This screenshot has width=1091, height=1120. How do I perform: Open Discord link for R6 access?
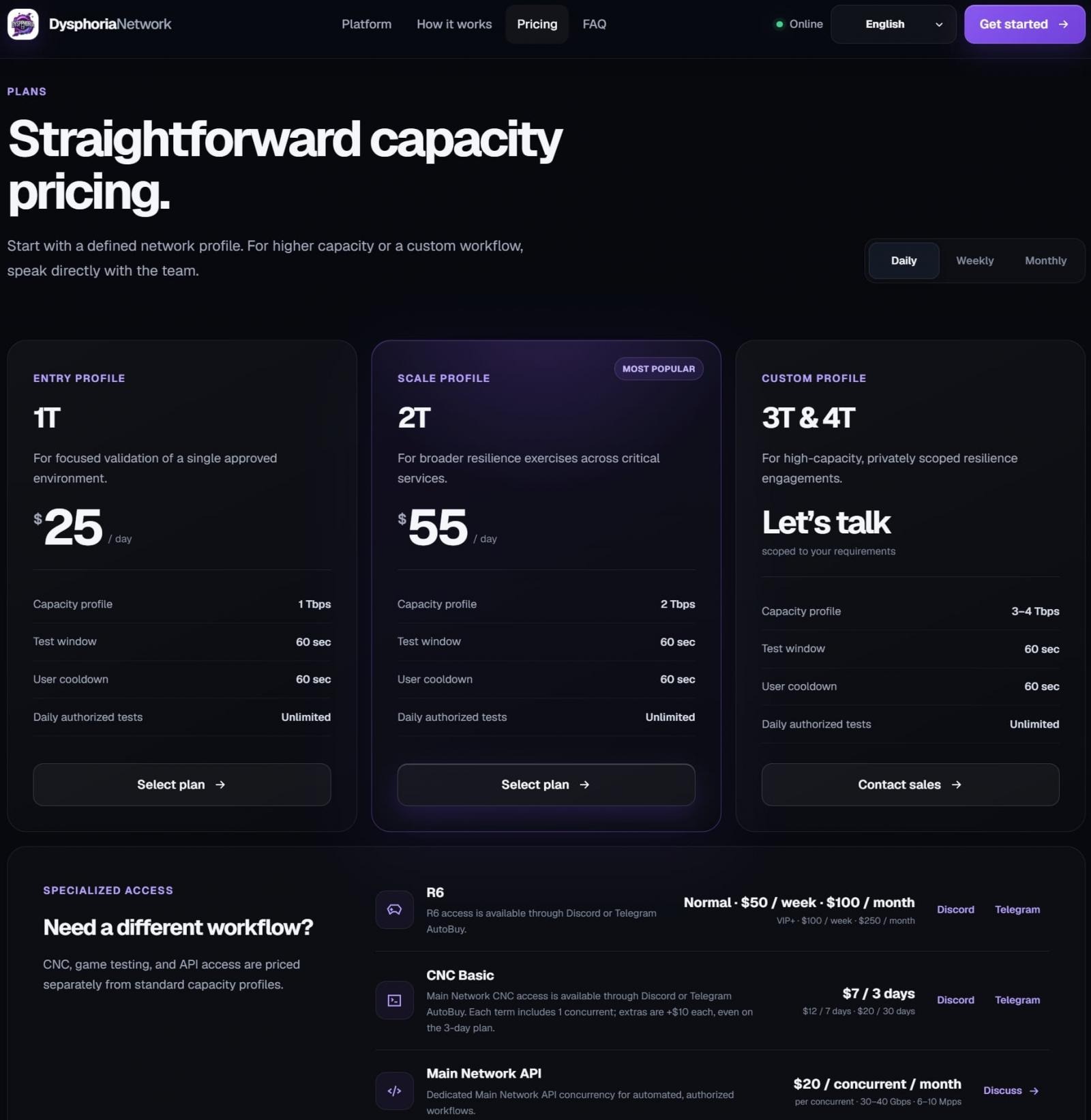[x=955, y=909]
